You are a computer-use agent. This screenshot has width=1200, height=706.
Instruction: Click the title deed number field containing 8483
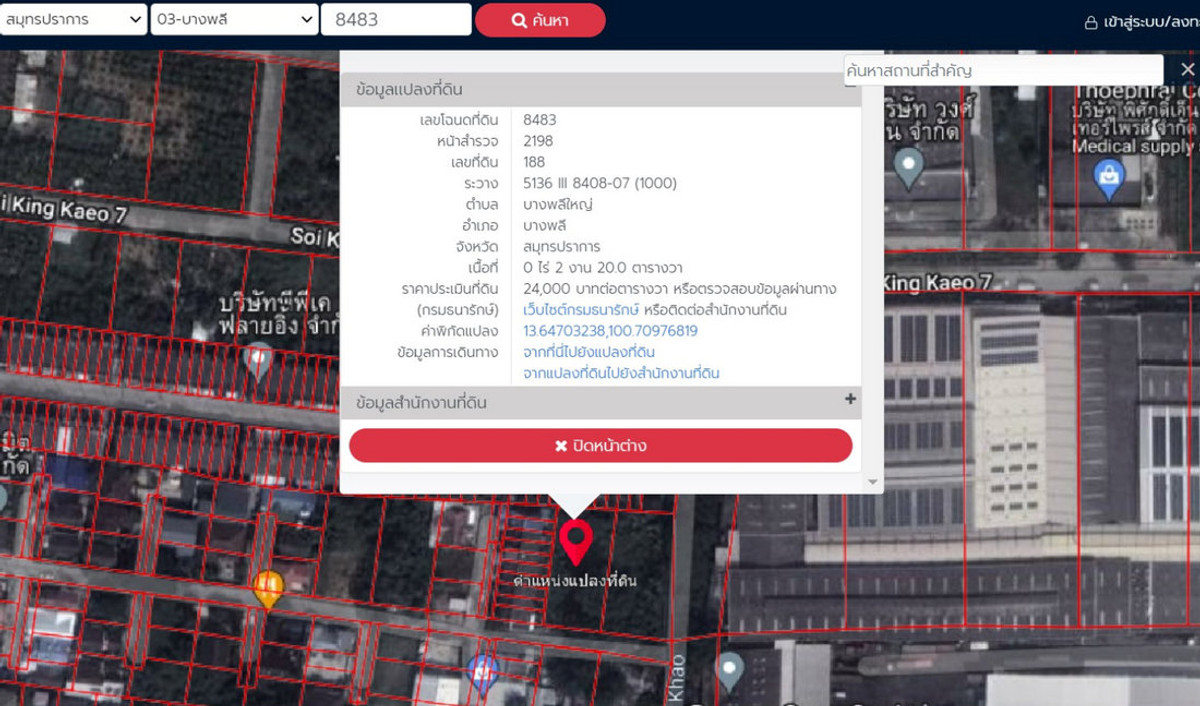[395, 20]
